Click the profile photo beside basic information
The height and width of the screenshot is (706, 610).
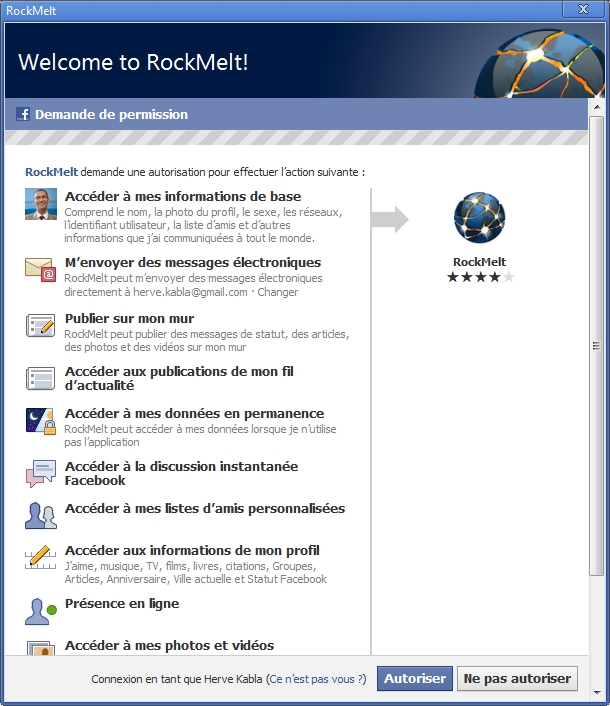[x=41, y=204]
